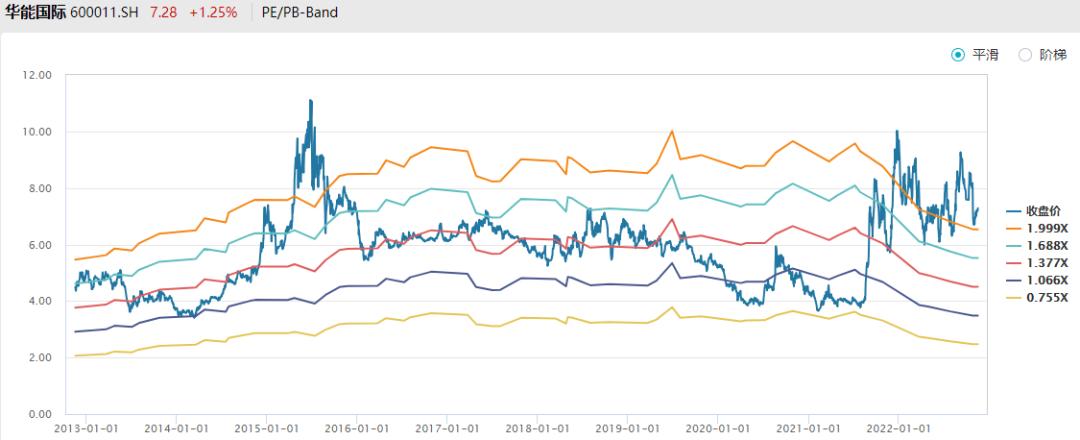
Task: Click the 0.00 y-axis label
Action: coord(40,414)
